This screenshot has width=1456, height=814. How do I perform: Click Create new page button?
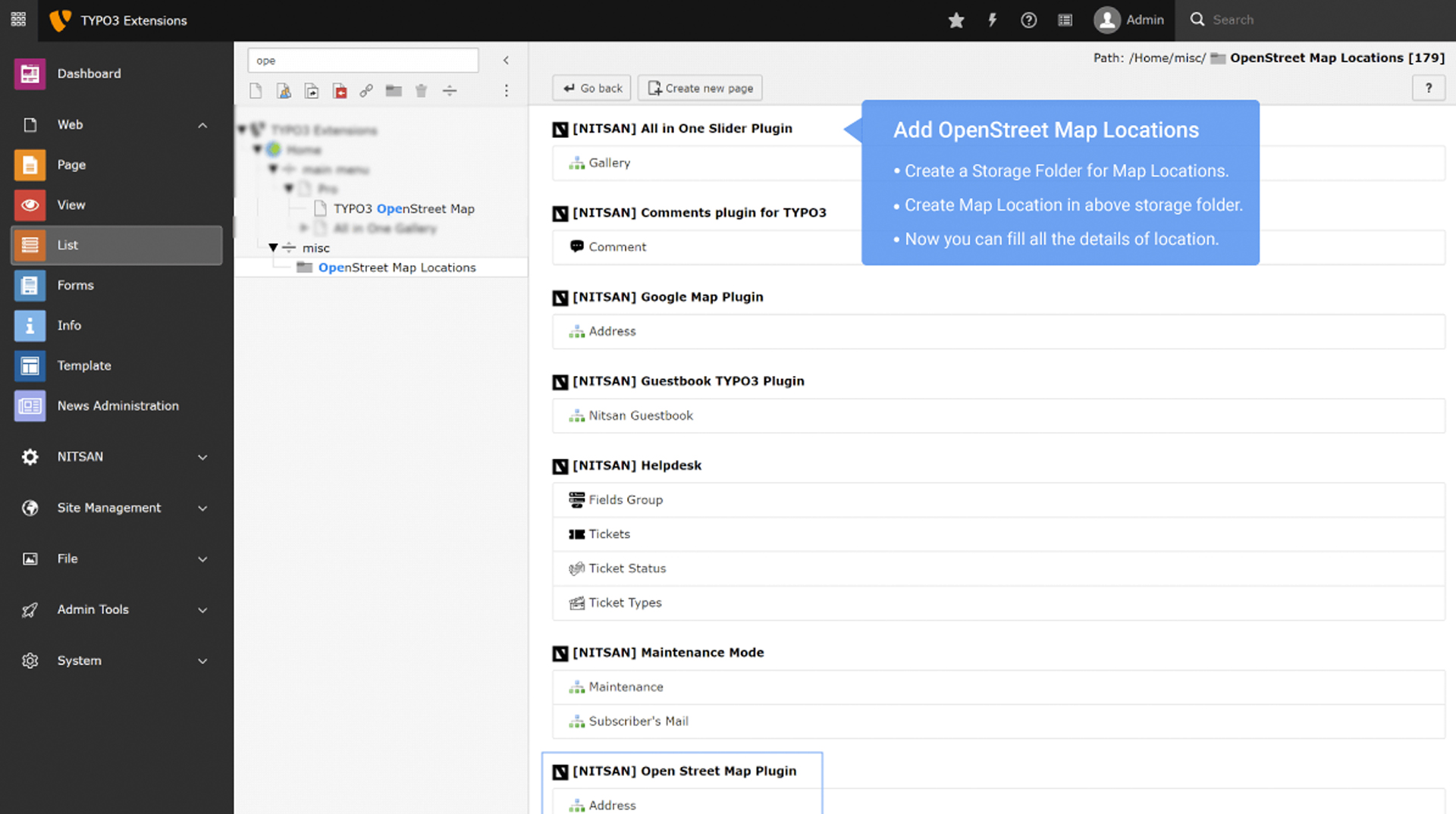coord(700,88)
